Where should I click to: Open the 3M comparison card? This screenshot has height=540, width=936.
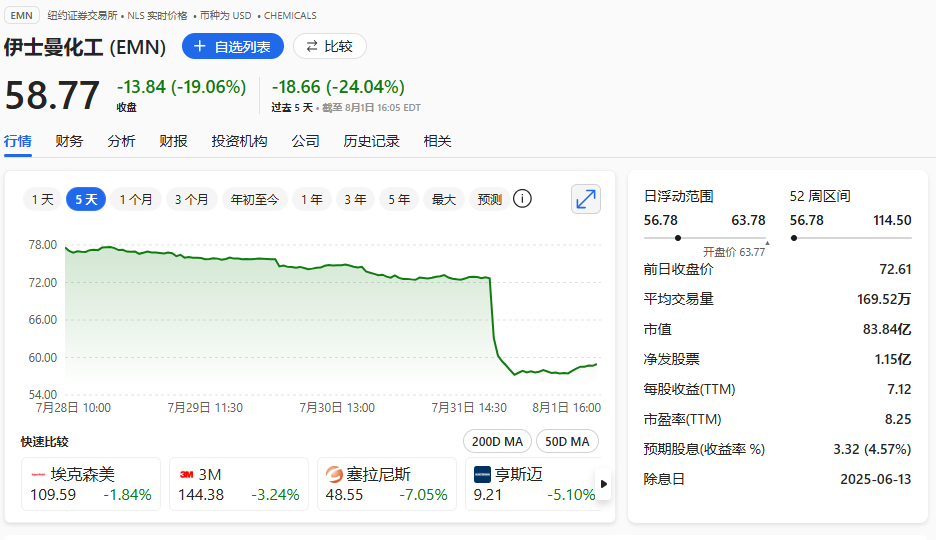tap(239, 484)
